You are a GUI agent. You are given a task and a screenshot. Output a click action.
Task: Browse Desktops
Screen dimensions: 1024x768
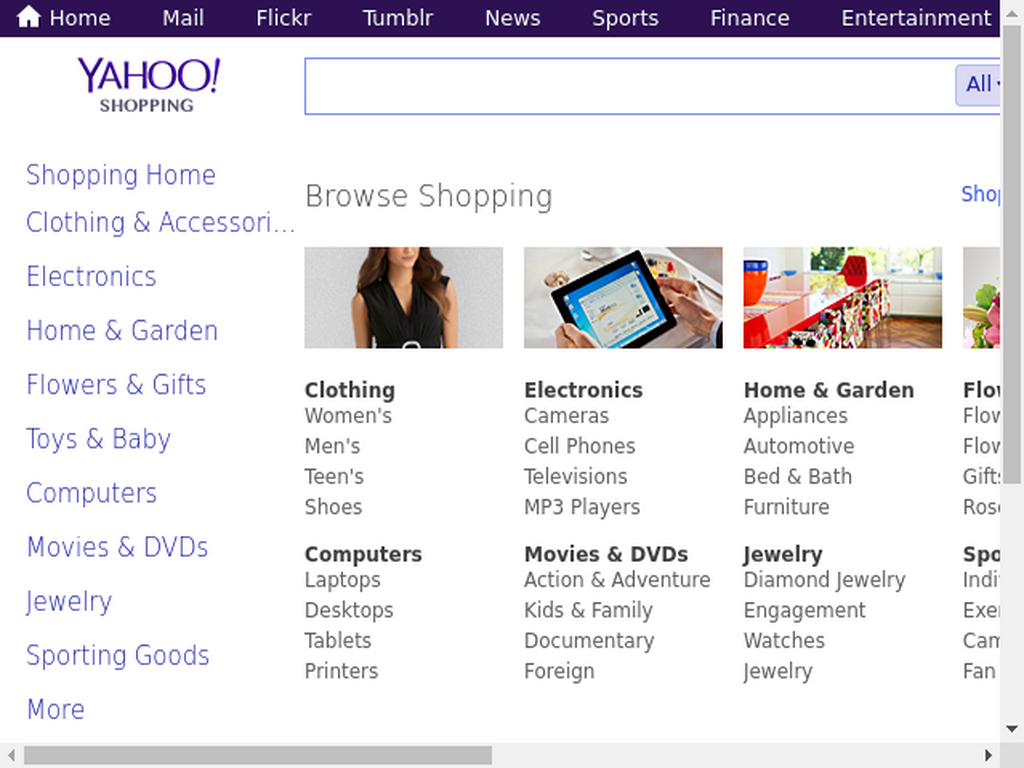point(349,611)
